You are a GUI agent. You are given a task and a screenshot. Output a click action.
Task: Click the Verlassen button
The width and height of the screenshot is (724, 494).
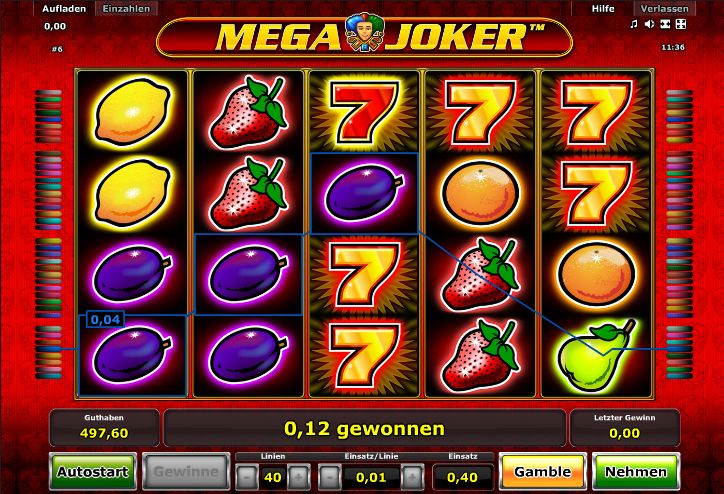664,8
